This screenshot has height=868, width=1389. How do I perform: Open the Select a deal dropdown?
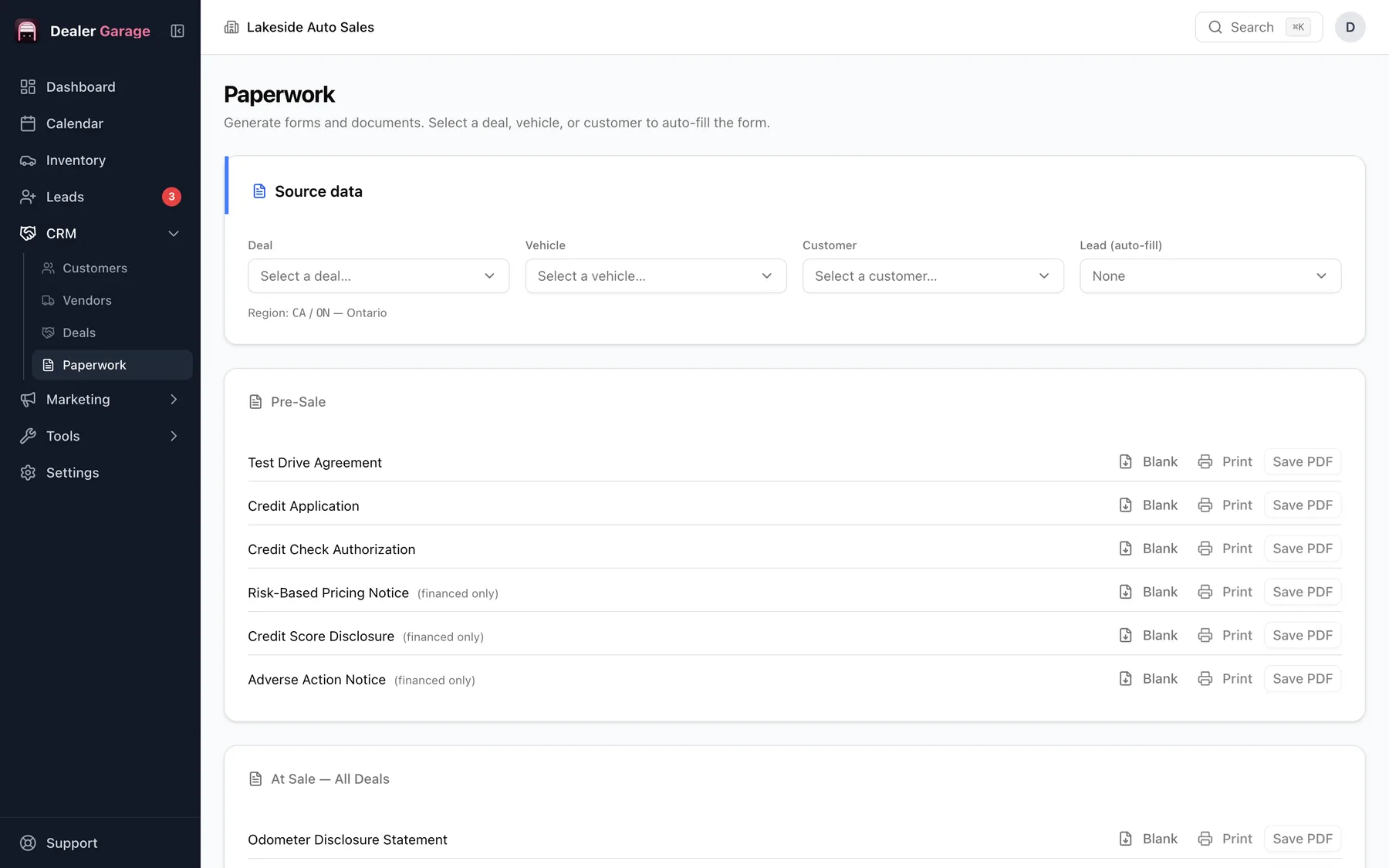(378, 276)
